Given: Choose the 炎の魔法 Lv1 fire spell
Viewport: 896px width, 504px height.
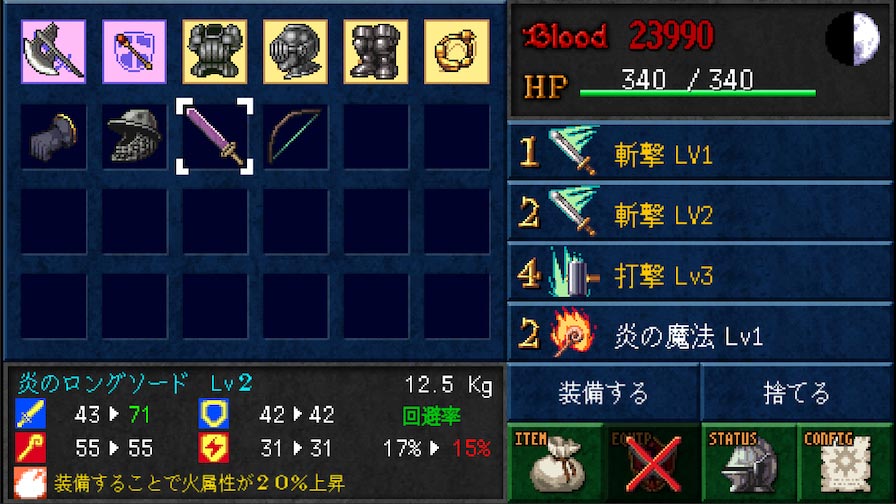Looking at the screenshot, I should tap(700, 334).
